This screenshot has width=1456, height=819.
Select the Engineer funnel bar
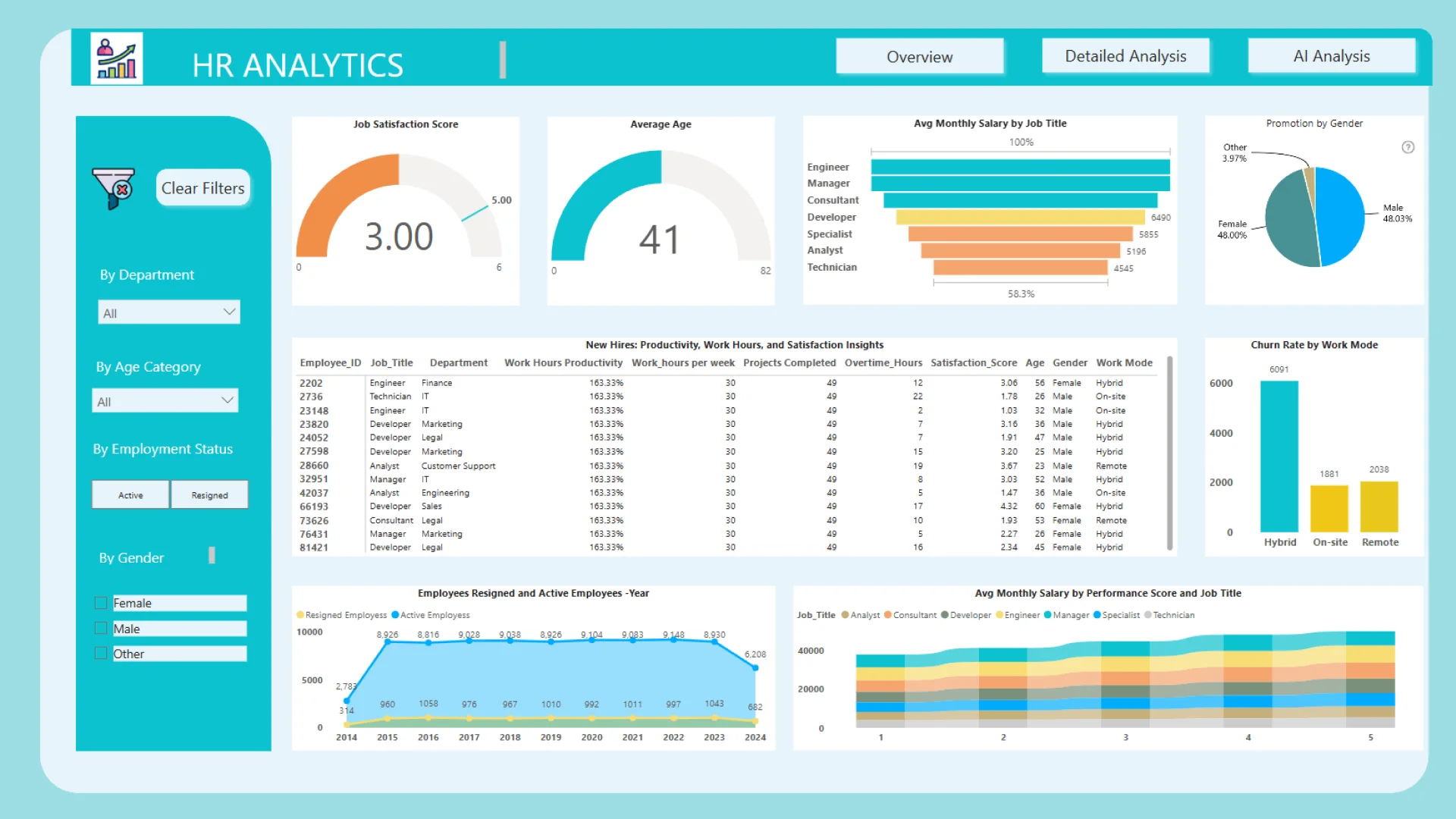point(1020,167)
